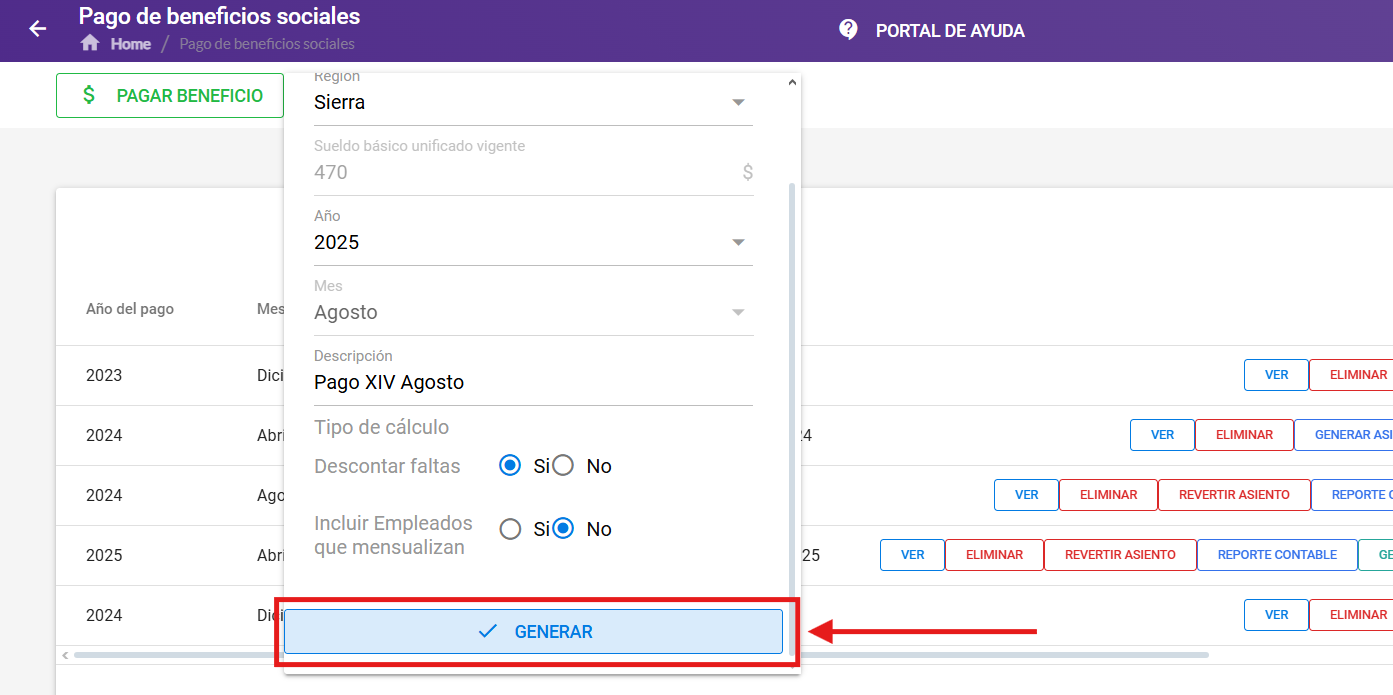The height and width of the screenshot is (695, 1393).
Task: Open the Mes dropdown showing Agosto
Action: pos(533,312)
